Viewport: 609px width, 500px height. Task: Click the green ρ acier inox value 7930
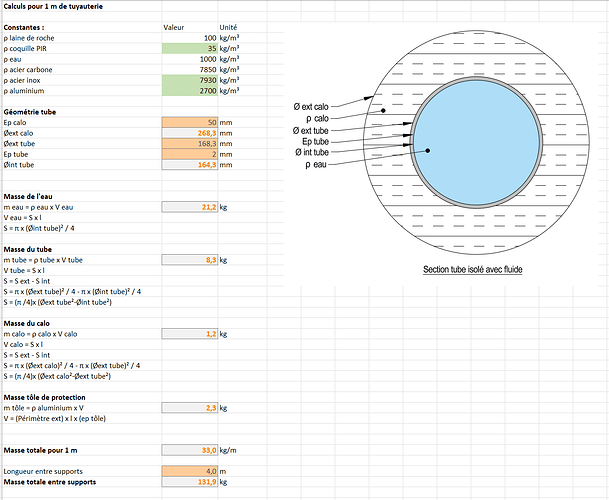pyautogui.click(x=190, y=80)
